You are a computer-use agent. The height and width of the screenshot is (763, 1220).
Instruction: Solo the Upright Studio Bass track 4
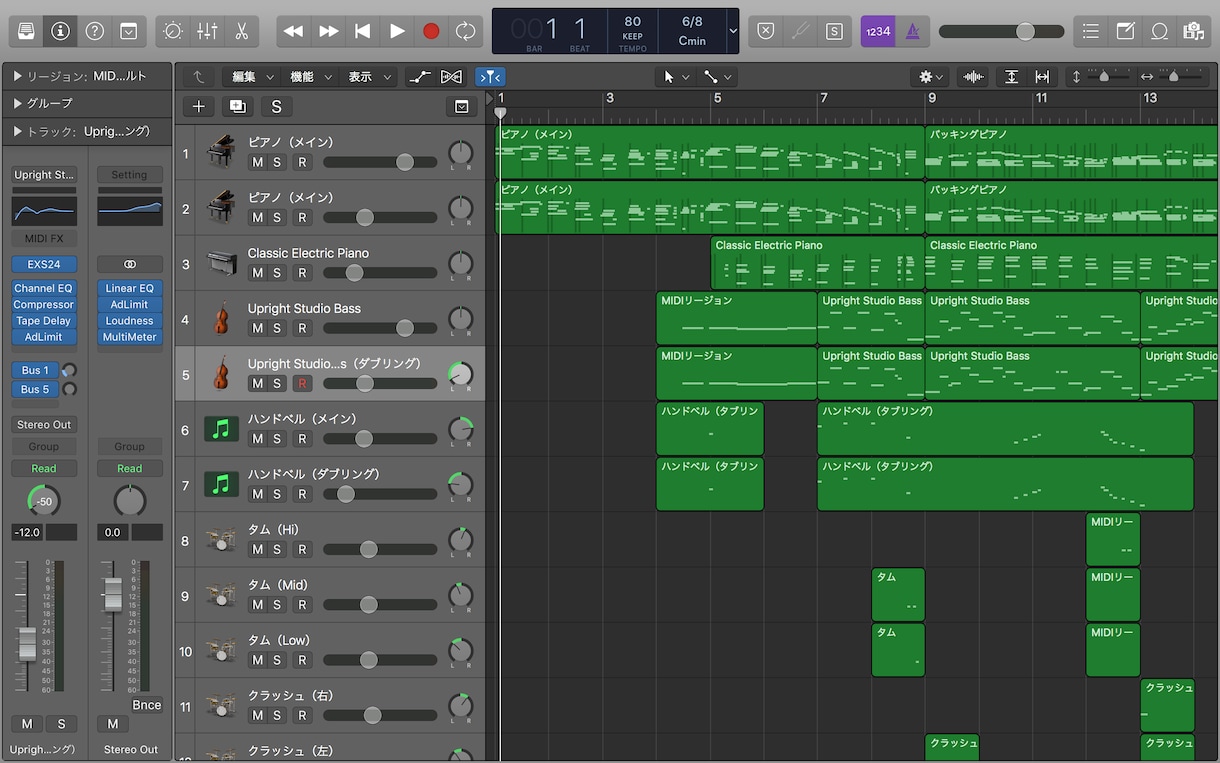(x=277, y=328)
